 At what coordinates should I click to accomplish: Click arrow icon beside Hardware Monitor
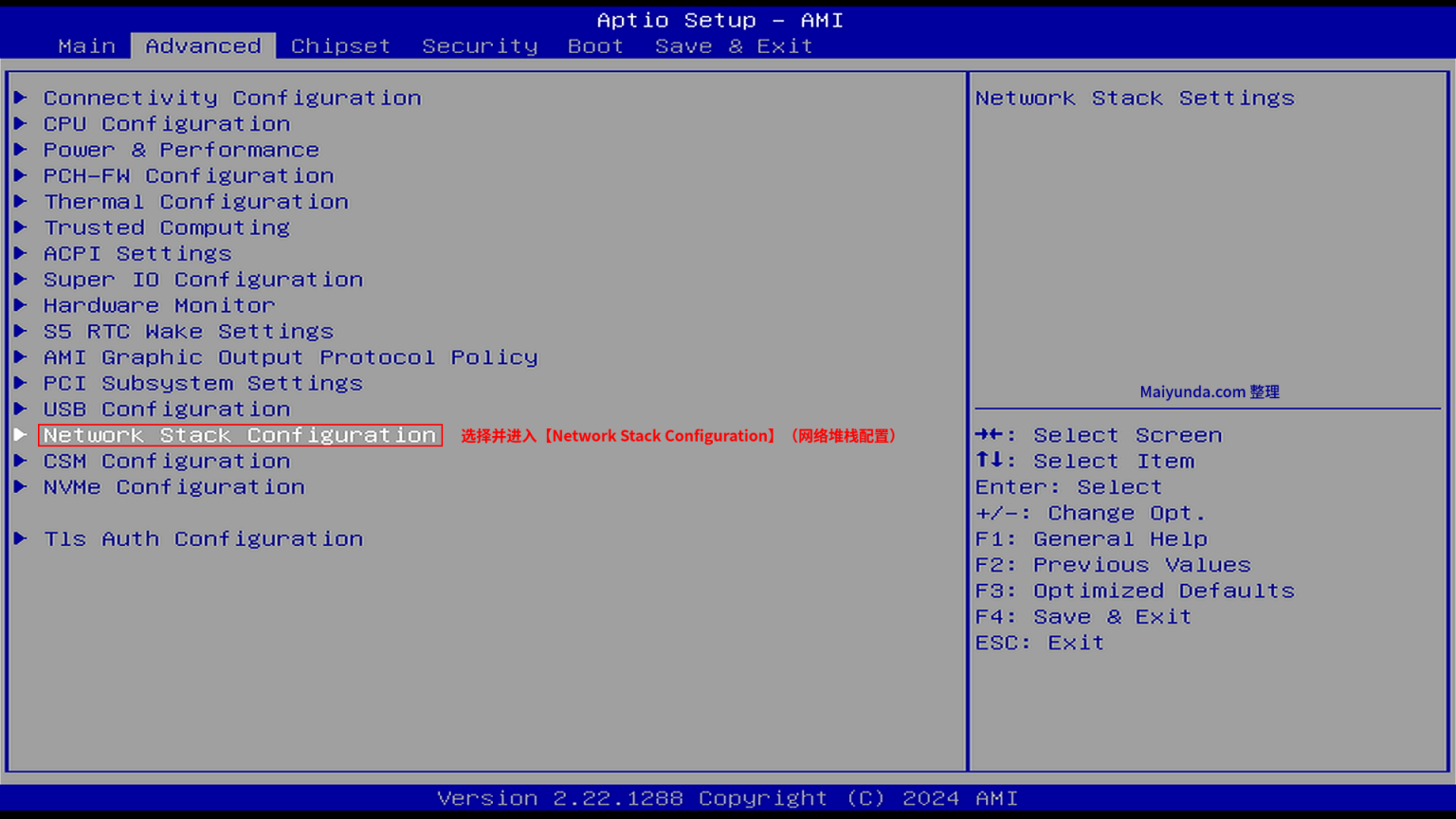[x=21, y=305]
